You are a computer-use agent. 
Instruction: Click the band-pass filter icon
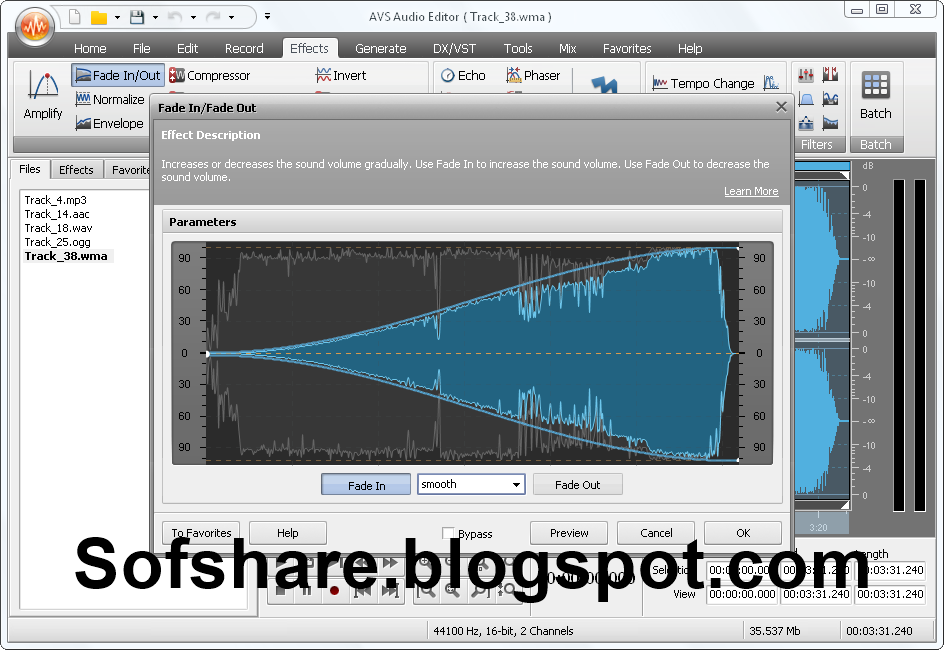click(x=806, y=99)
